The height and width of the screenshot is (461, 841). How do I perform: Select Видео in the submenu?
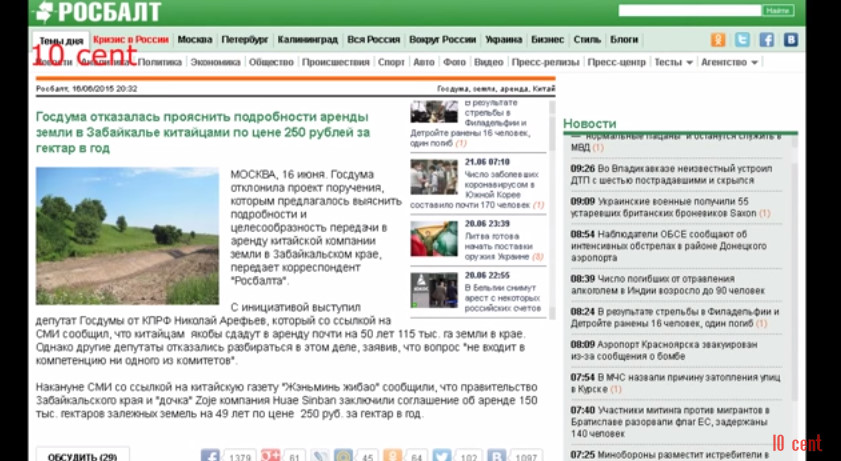coord(489,62)
